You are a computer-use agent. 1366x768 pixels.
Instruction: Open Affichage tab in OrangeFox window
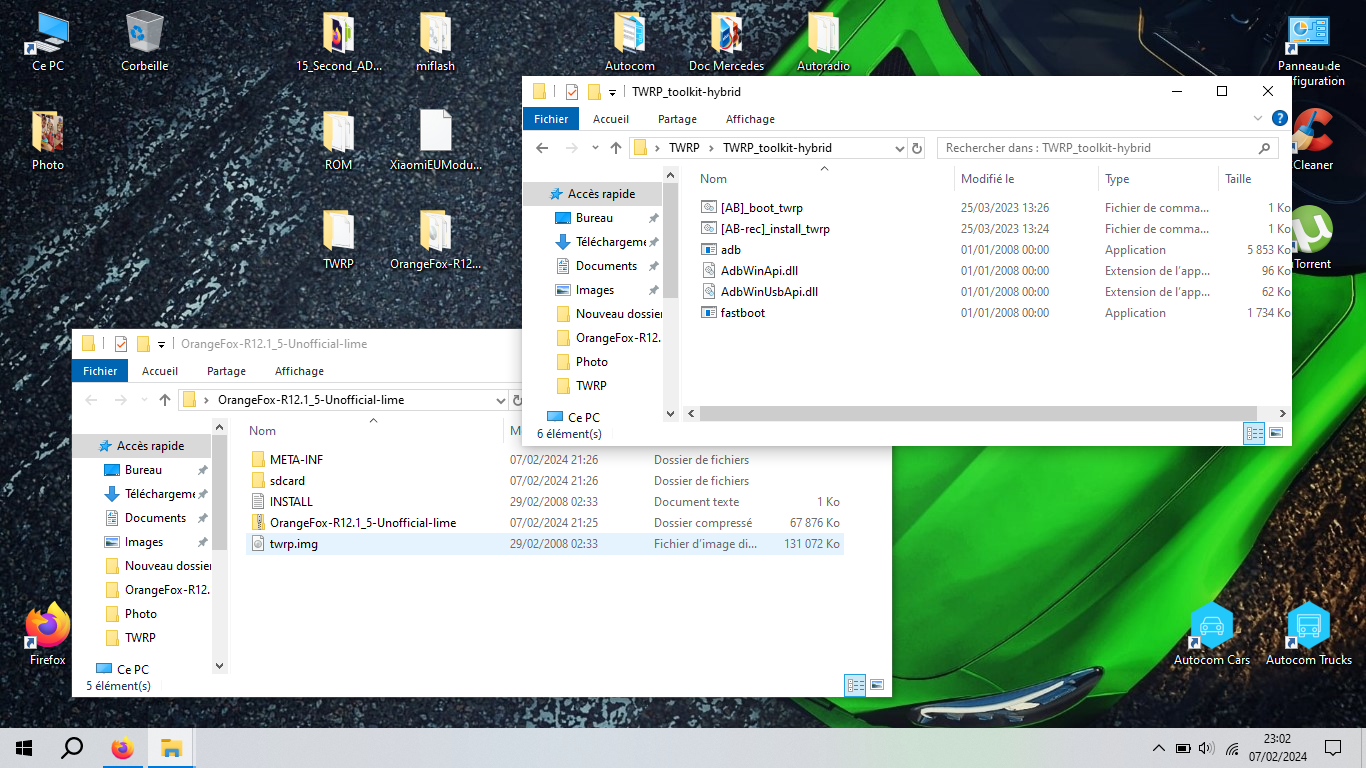(x=299, y=371)
